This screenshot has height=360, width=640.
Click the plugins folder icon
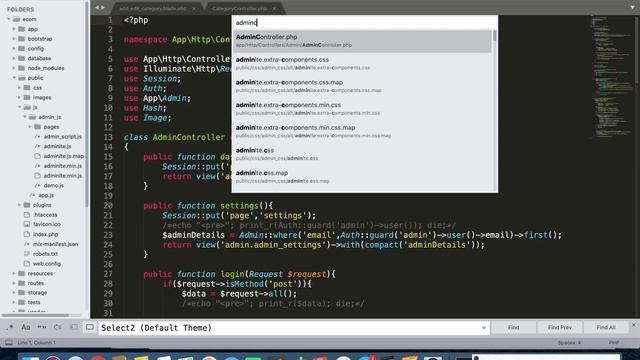click(x=27, y=205)
